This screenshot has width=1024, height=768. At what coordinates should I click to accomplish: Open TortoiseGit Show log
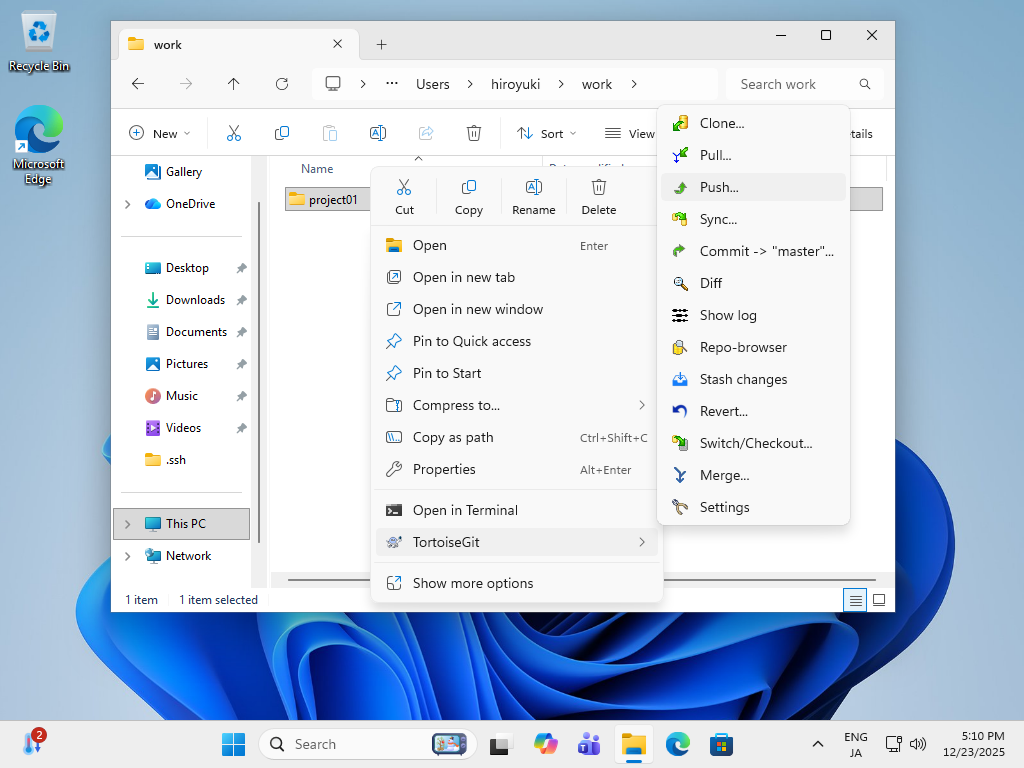[x=727, y=315]
